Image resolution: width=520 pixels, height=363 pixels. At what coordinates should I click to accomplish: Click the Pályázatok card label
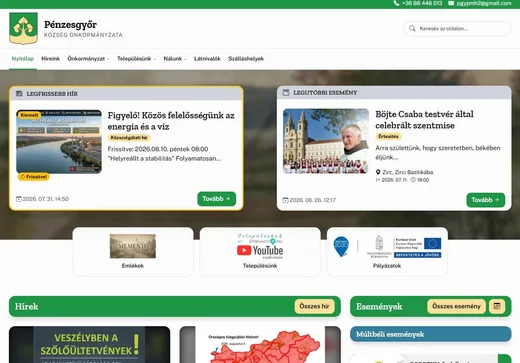pos(387,266)
